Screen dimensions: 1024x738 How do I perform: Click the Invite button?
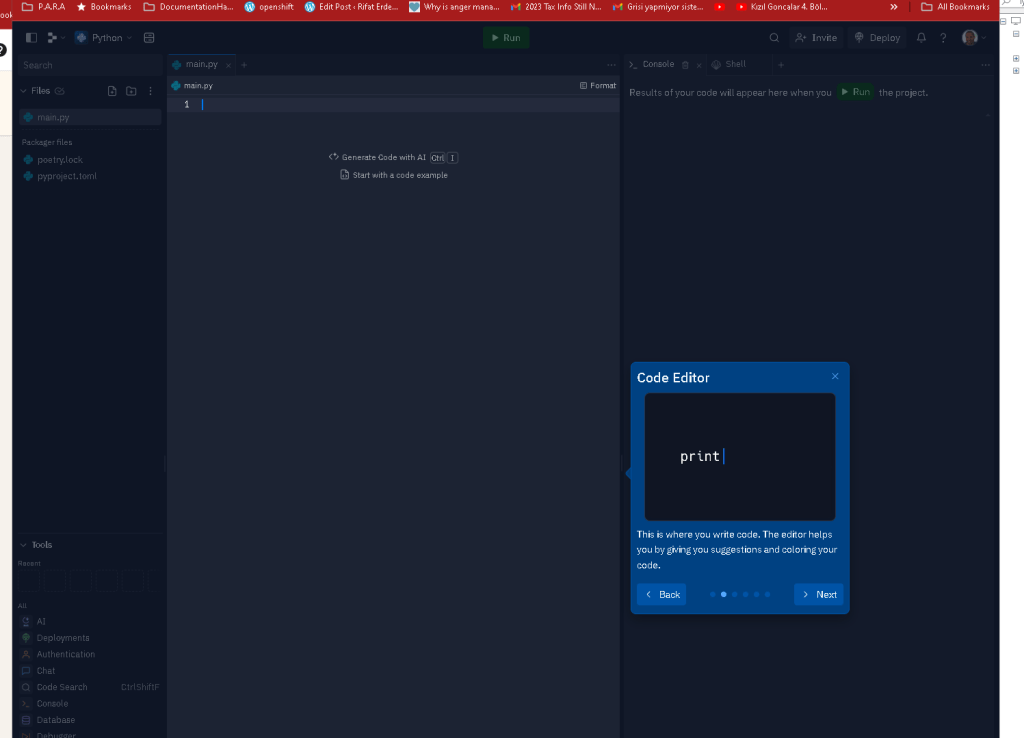click(x=816, y=38)
